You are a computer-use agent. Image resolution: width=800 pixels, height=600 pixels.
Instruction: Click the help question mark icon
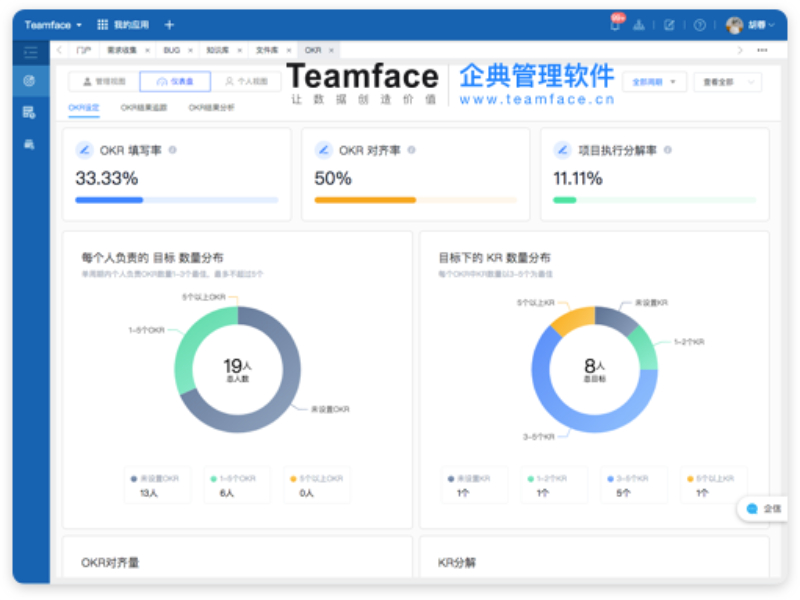(699, 25)
